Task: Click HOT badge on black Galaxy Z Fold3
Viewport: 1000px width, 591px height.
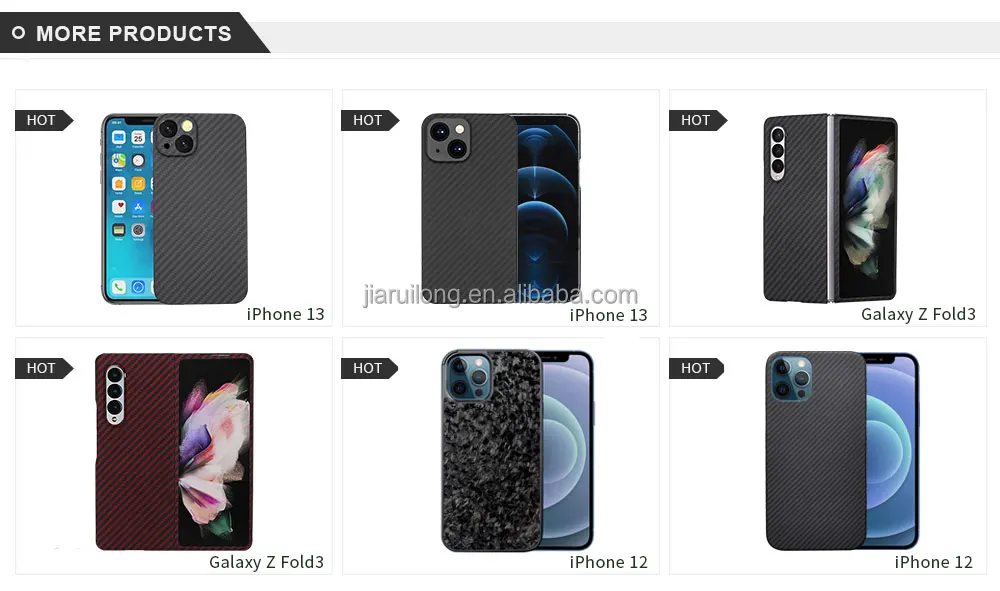Action: 698,120
